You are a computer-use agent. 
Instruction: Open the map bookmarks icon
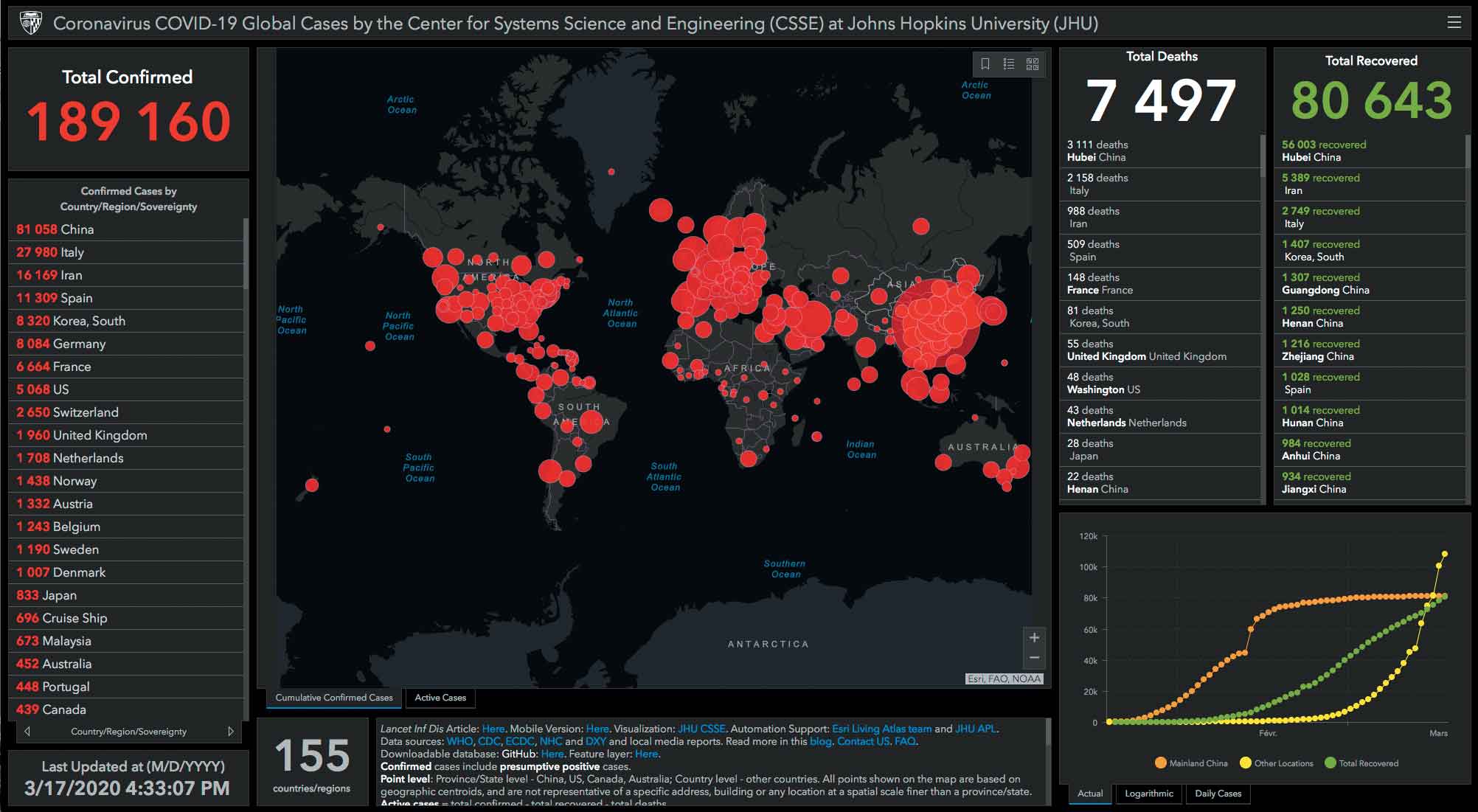pyautogui.click(x=985, y=64)
